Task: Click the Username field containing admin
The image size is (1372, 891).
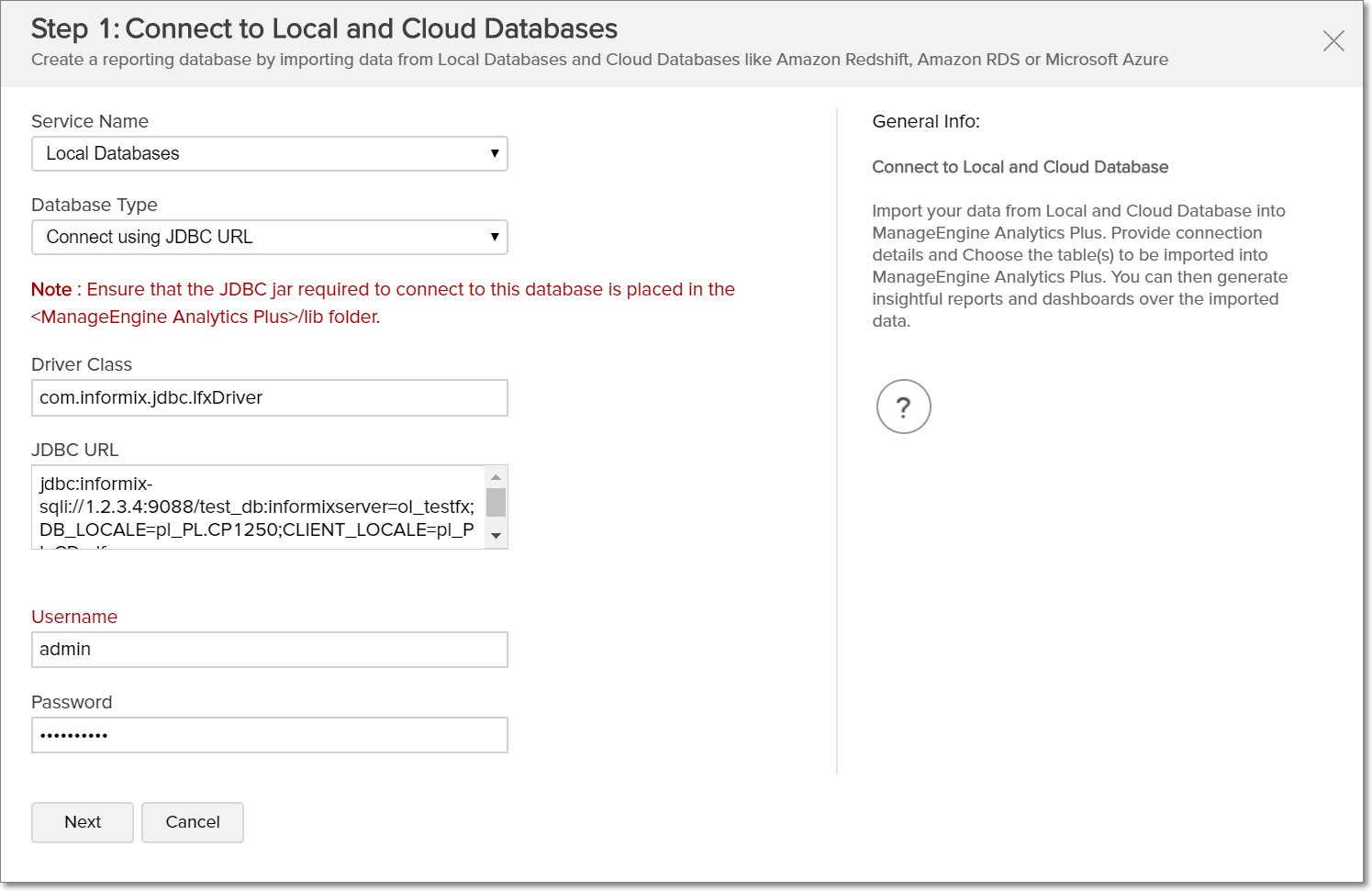Action: coord(270,650)
